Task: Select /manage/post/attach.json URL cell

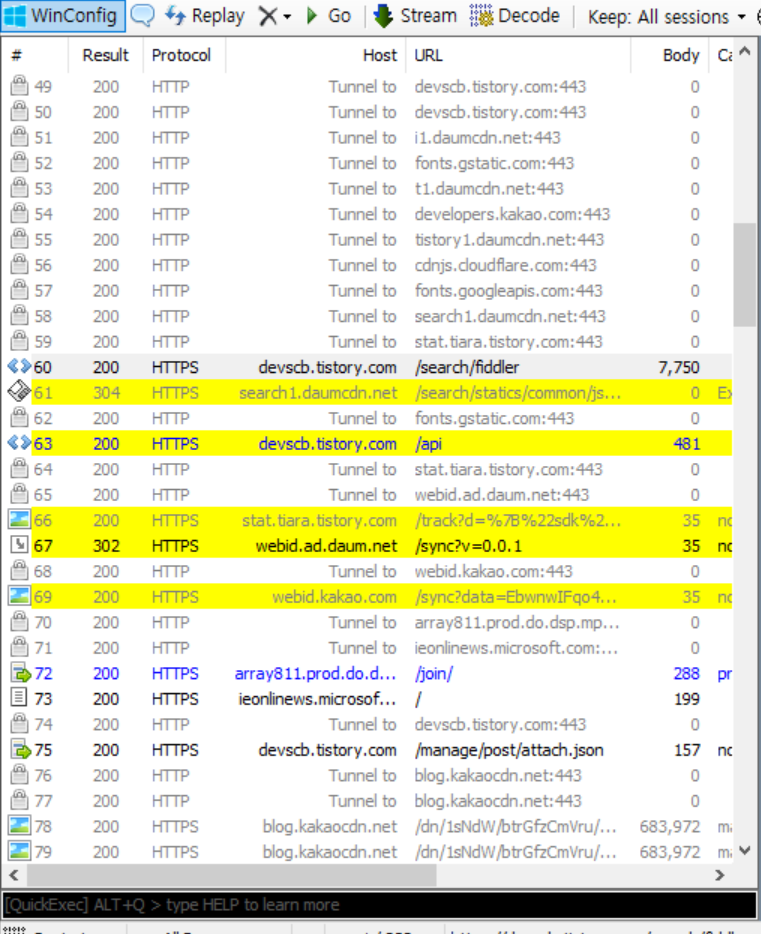Action: [509, 750]
